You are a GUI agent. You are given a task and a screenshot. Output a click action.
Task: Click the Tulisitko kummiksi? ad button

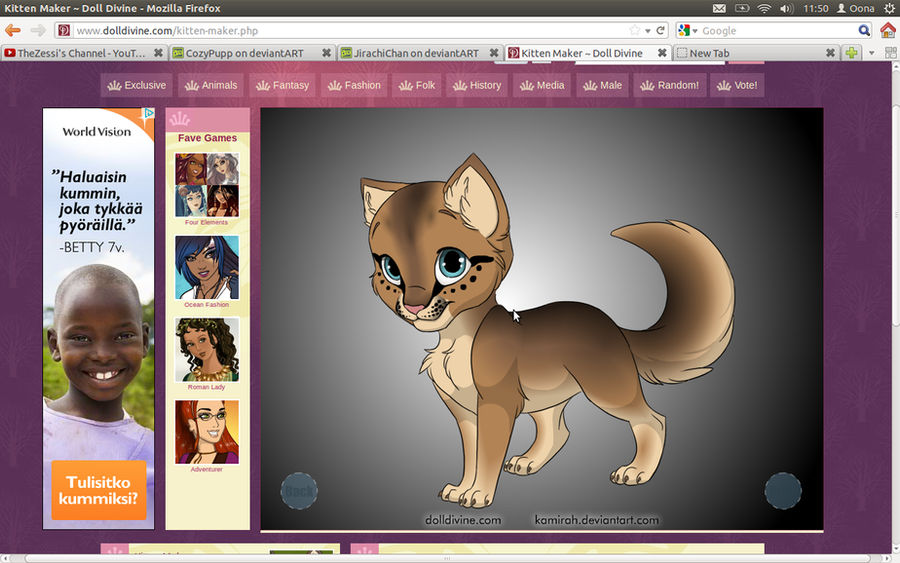tap(99, 490)
